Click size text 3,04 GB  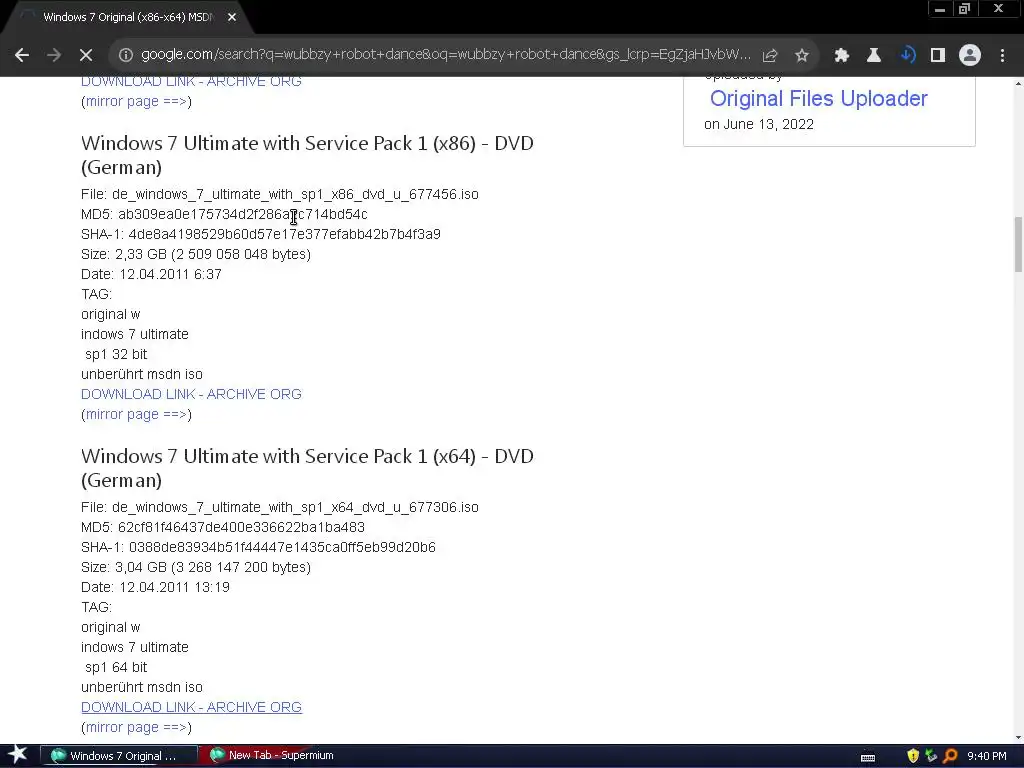pyautogui.click(x=141, y=568)
